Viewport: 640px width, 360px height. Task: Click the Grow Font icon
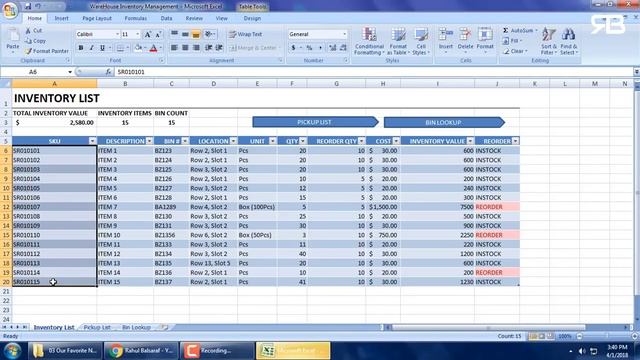point(148,34)
